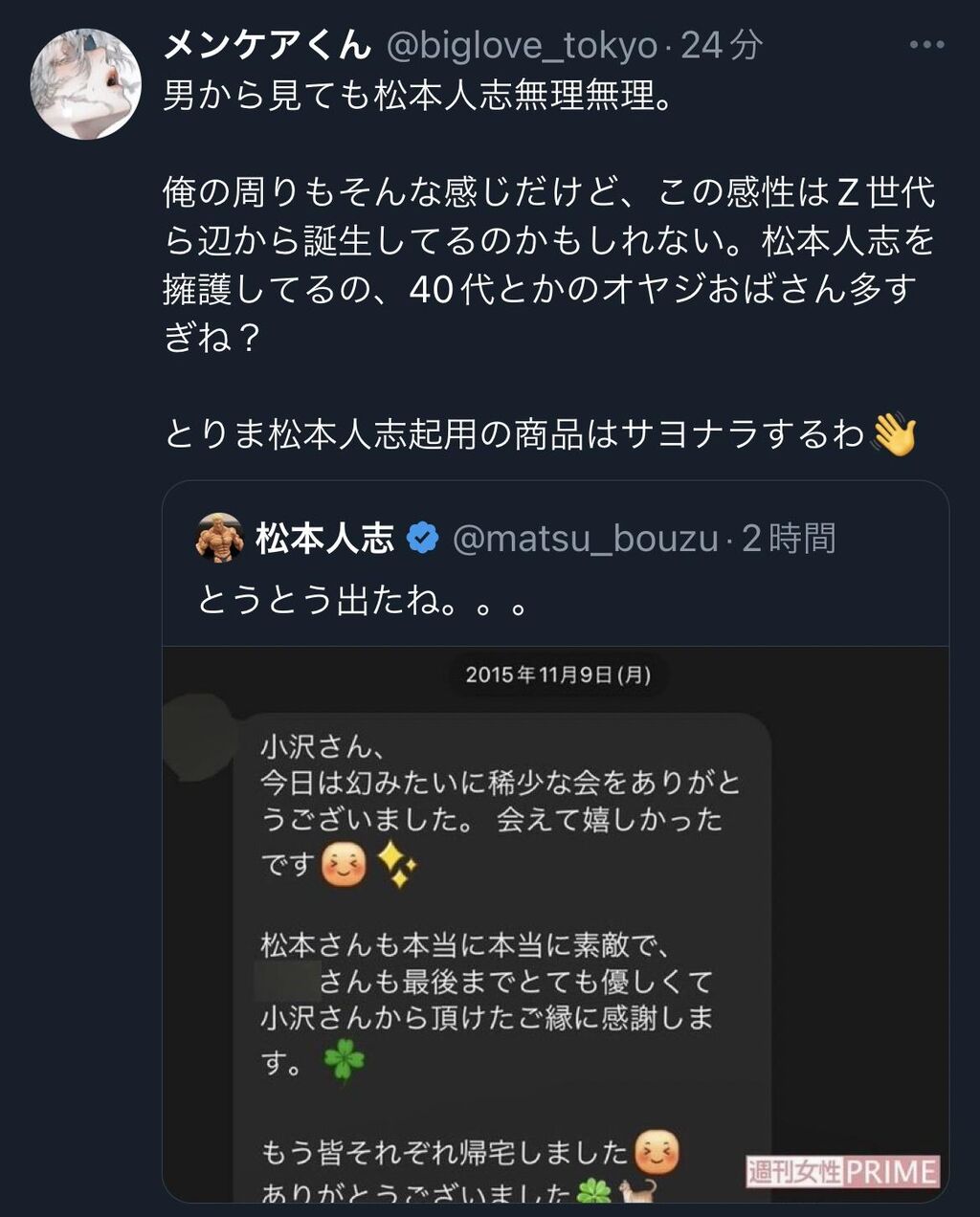Click 松本人志 display name in quote
Viewport: 980px width, 1217px height.
click(x=324, y=539)
